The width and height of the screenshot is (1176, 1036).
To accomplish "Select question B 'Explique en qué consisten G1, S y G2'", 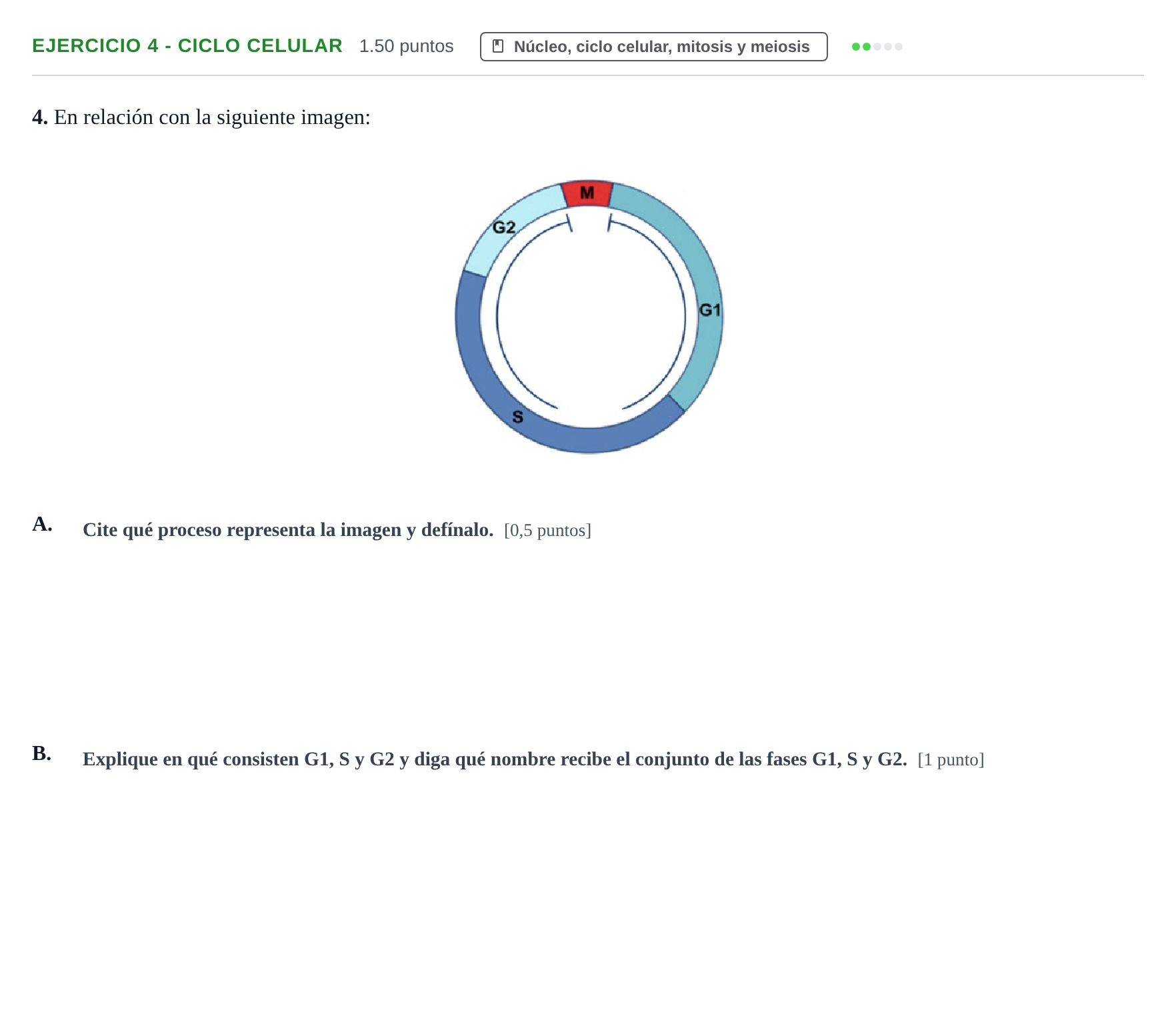I will point(495,759).
